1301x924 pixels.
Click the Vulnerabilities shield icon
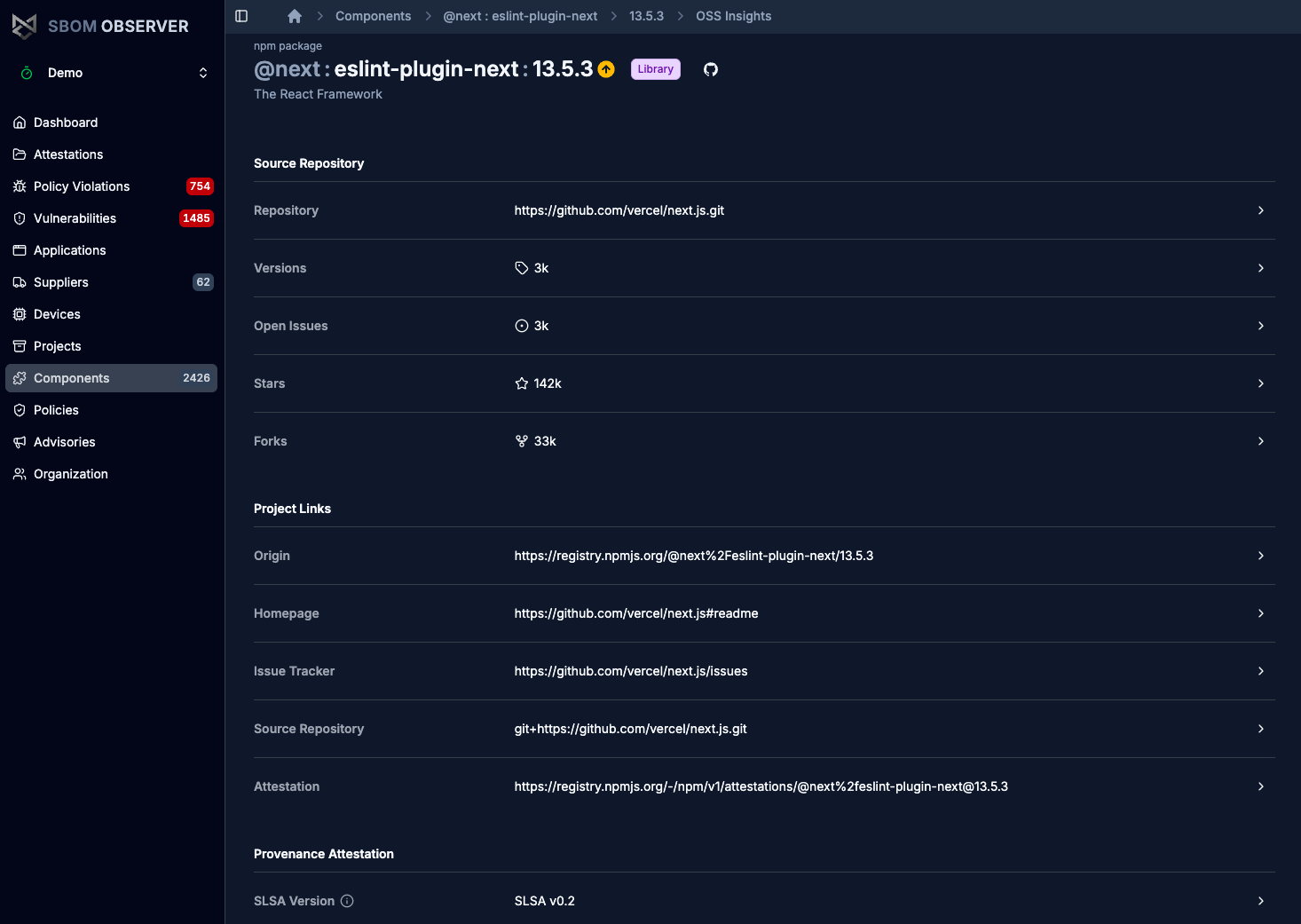(20, 218)
